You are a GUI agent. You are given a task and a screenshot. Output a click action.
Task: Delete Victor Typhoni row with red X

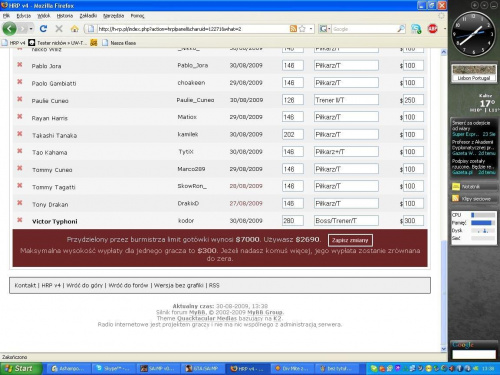[20, 220]
